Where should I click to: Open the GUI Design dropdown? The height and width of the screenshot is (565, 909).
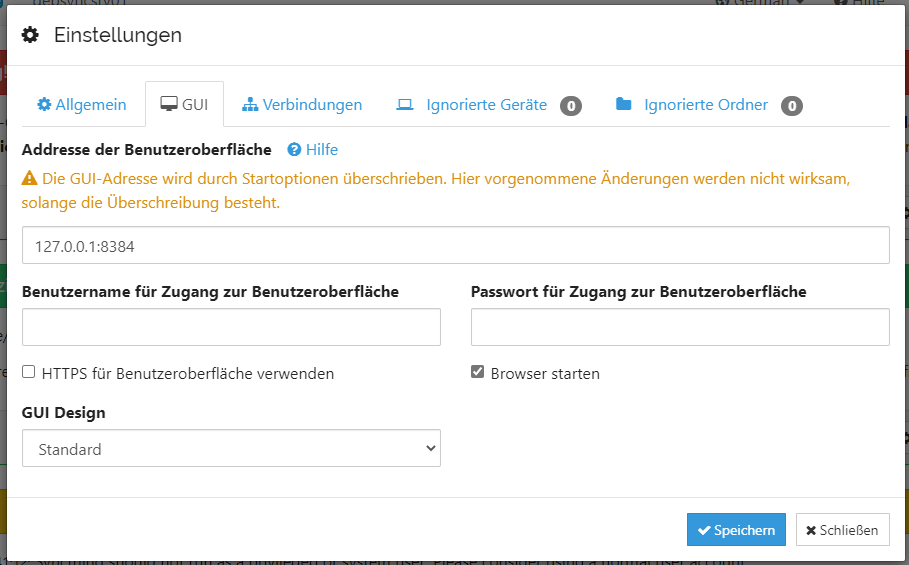pos(231,448)
